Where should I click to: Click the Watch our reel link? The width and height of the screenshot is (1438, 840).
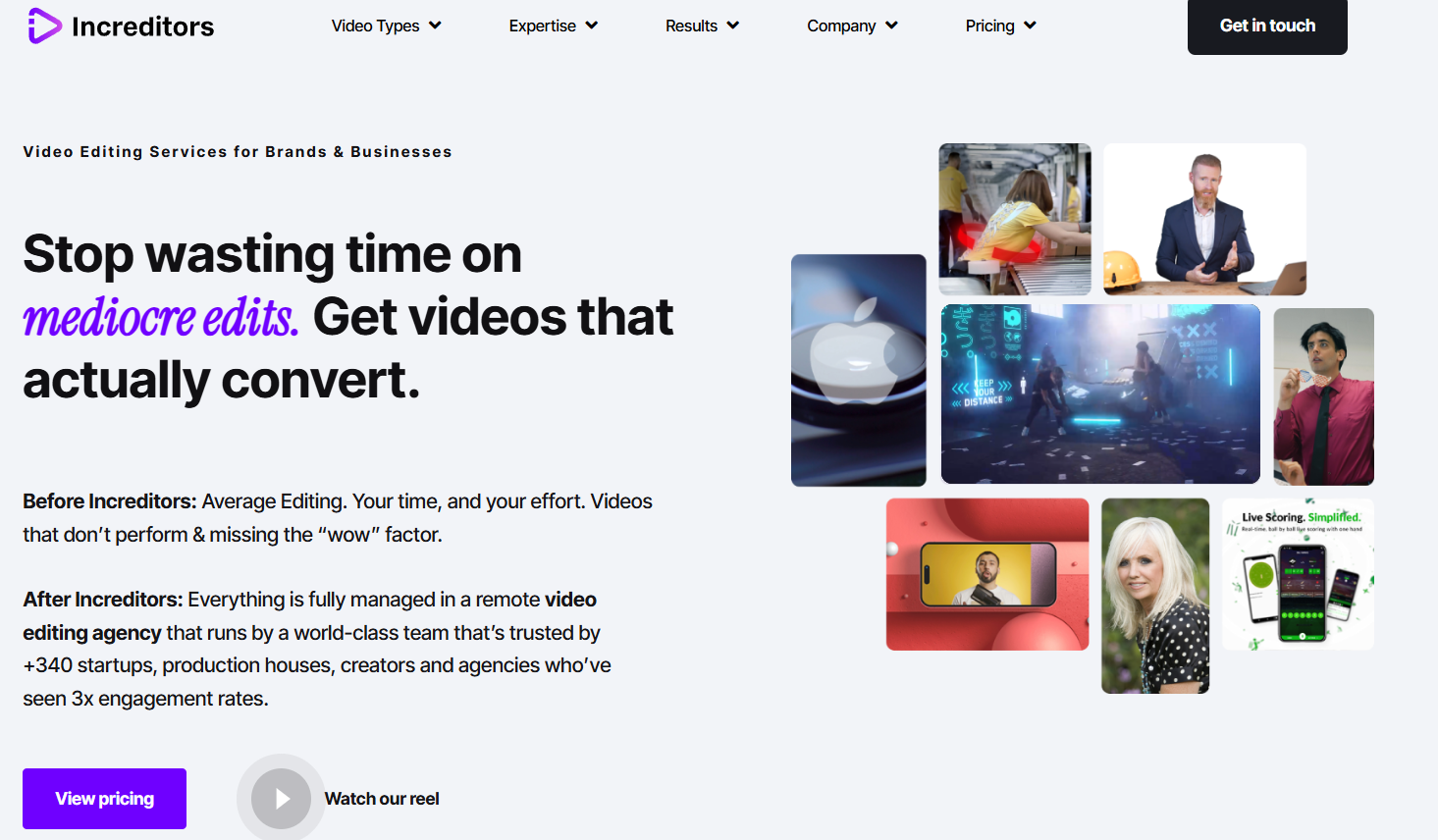pos(382,799)
